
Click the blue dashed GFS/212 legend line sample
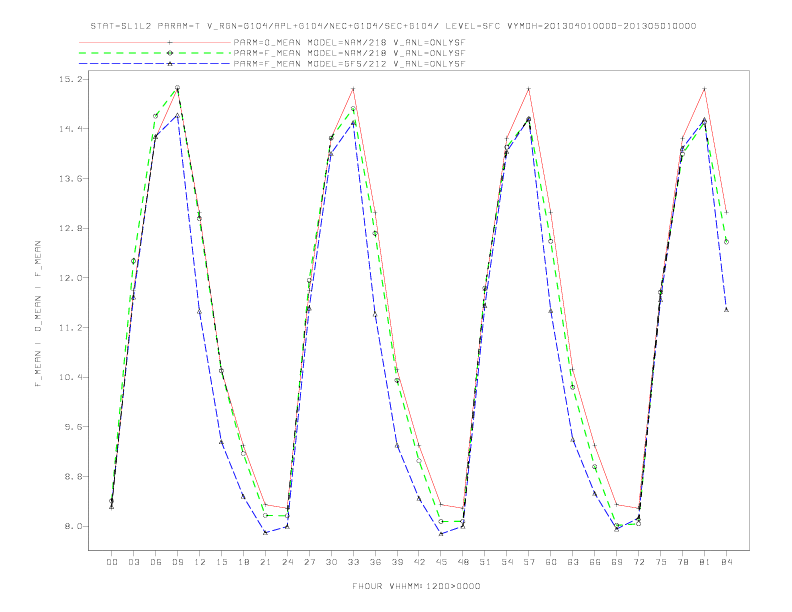(x=155, y=64)
